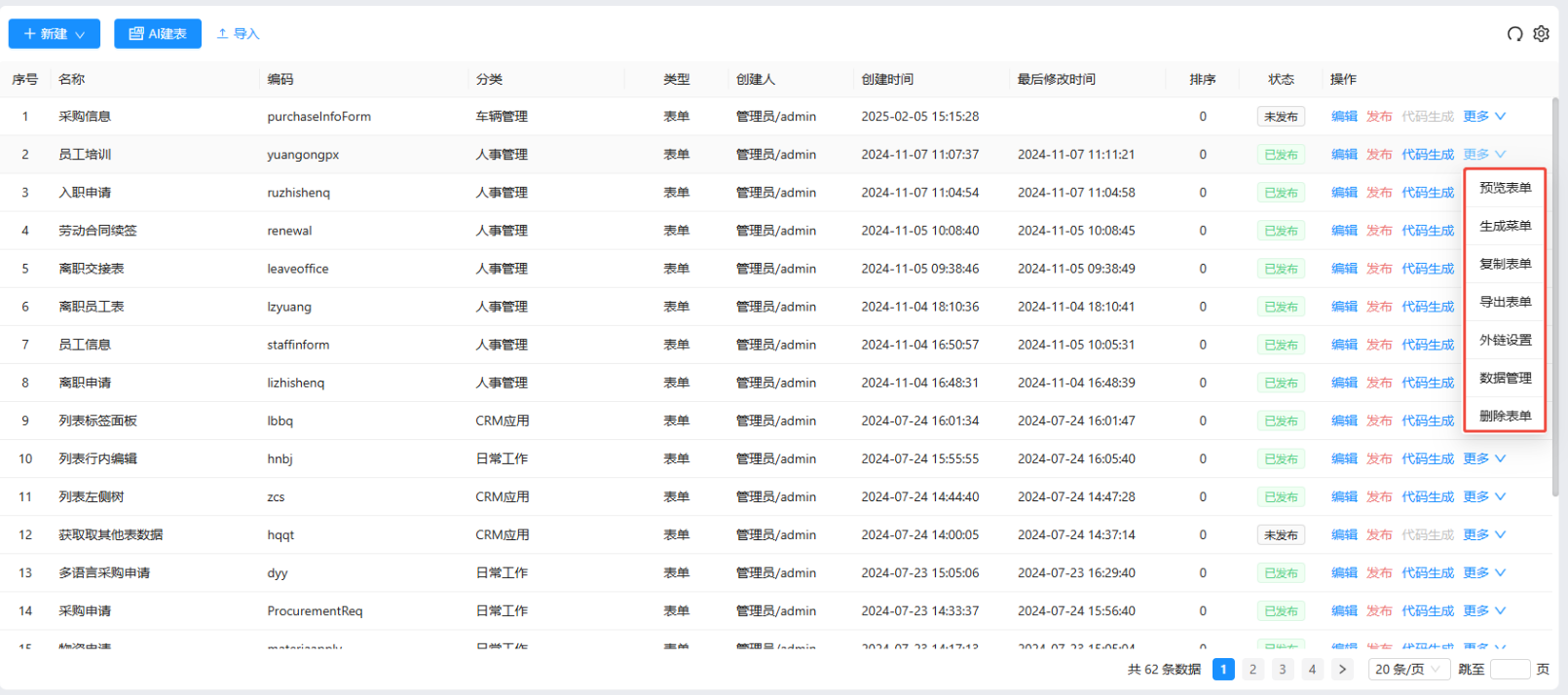Screen dimensions: 1568x695
Task: Click the 最后修改时间 column header
Action: pyautogui.click(x=1057, y=79)
